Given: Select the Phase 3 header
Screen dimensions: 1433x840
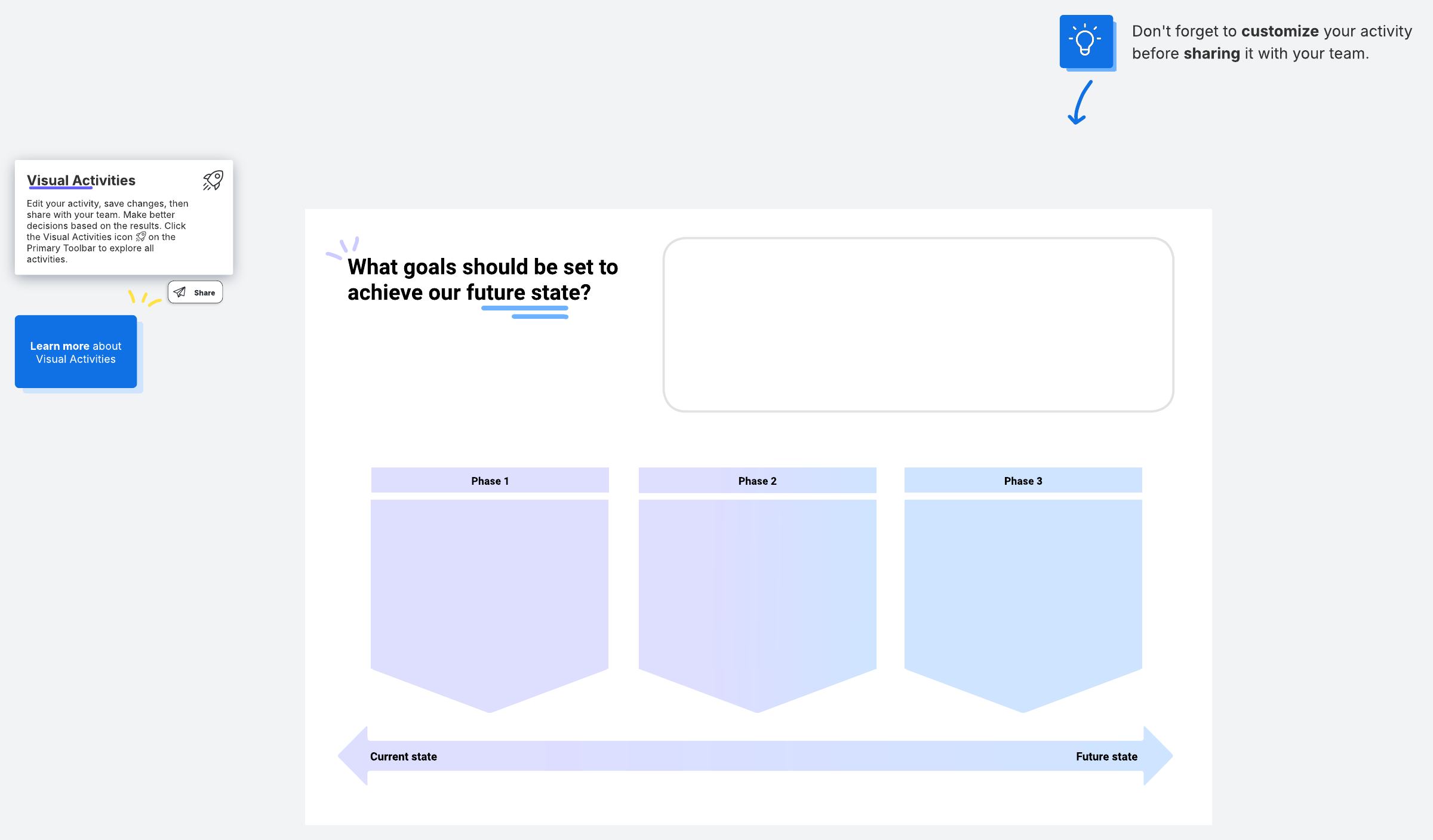Looking at the screenshot, I should click(1023, 481).
